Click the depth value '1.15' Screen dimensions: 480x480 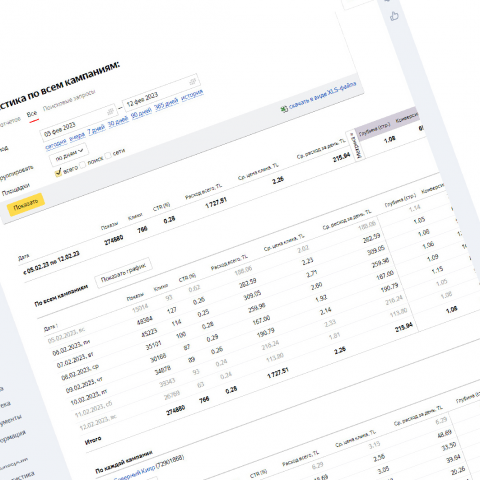[x=437, y=270]
